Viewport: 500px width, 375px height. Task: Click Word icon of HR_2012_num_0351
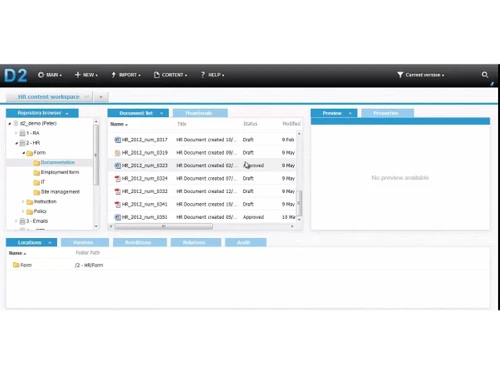coord(117,217)
